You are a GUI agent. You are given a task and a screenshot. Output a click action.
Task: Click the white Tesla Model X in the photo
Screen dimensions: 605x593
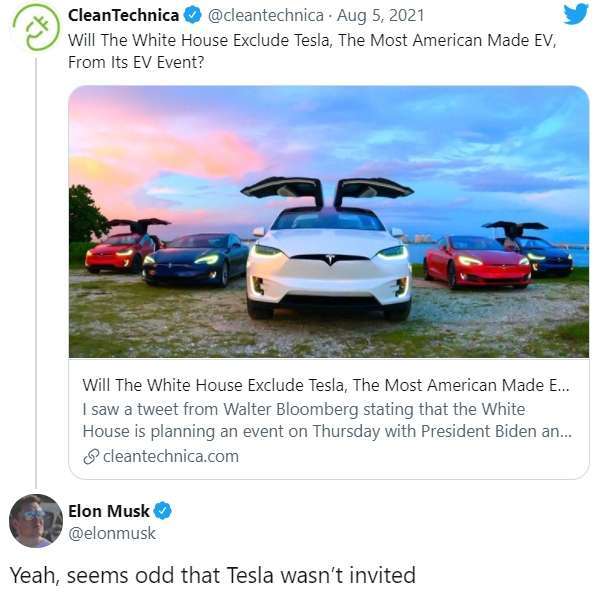[328, 255]
